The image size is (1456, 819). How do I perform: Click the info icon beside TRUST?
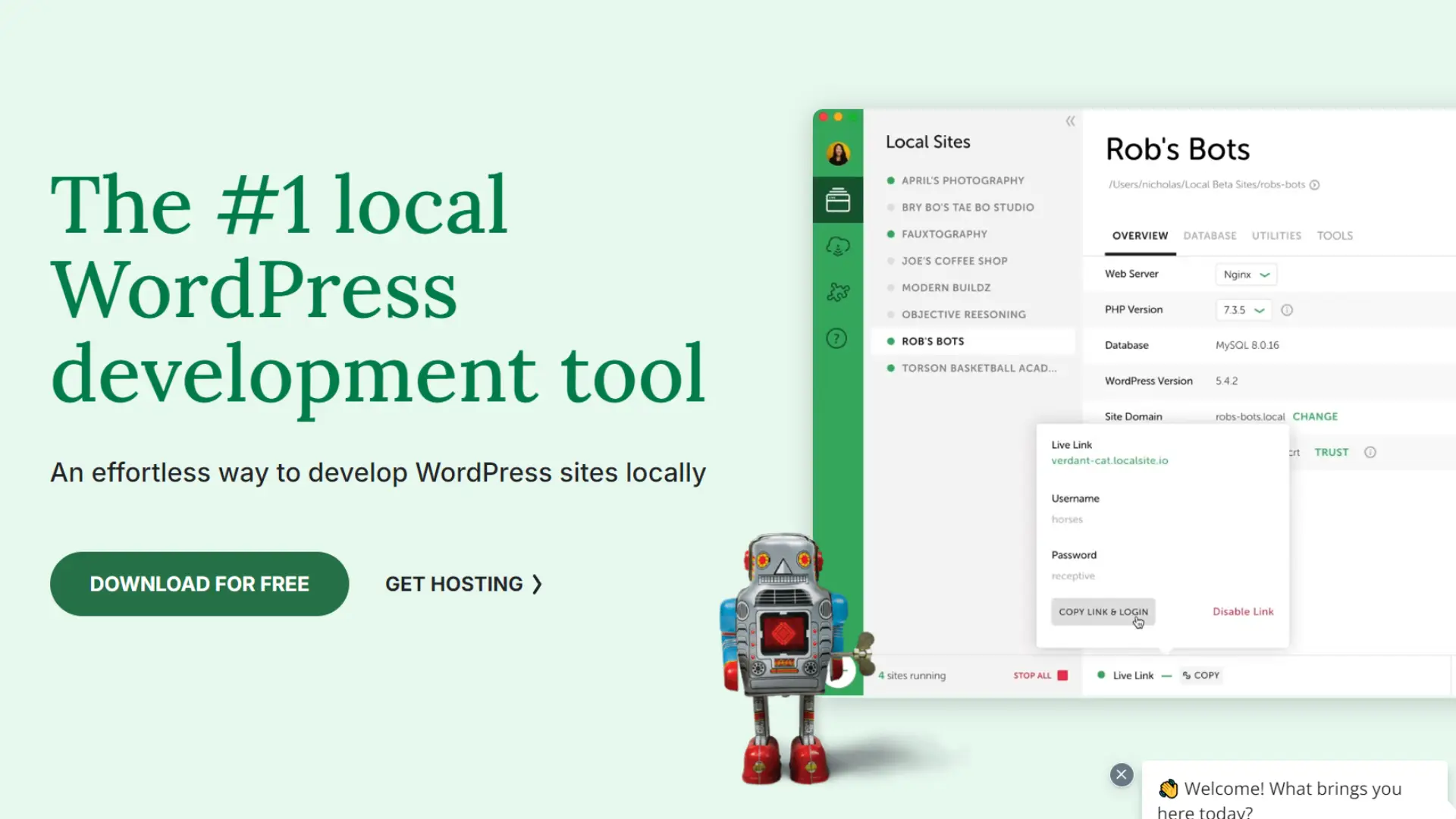pyautogui.click(x=1370, y=452)
